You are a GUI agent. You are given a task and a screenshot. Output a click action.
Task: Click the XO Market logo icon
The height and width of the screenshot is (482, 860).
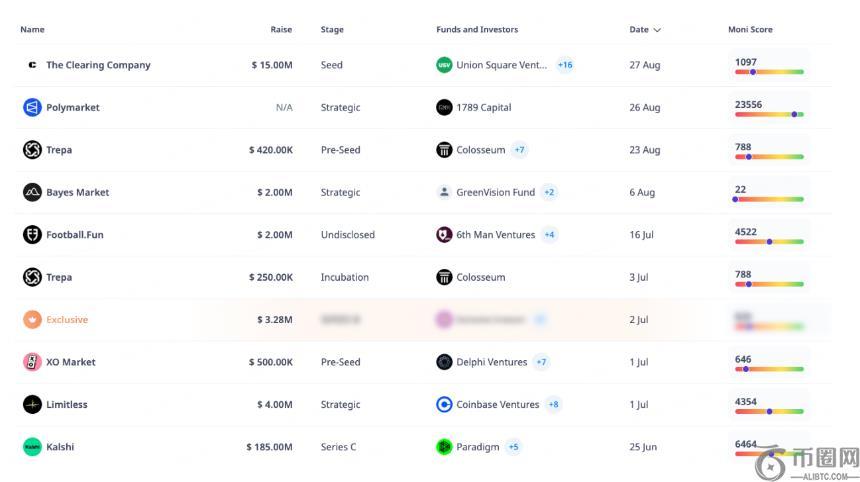(32, 362)
